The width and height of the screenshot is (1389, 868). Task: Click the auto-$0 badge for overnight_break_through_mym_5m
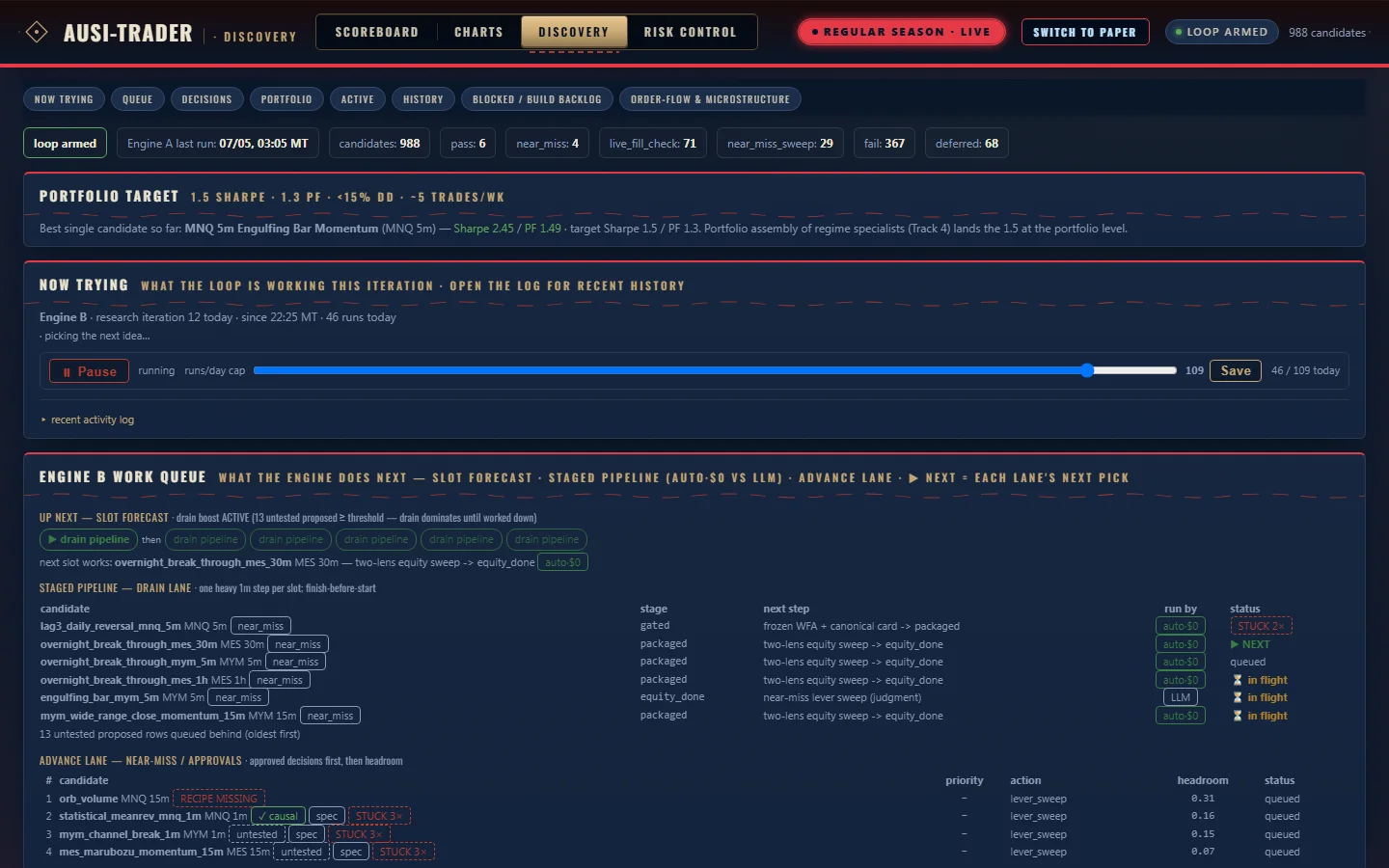(1181, 662)
